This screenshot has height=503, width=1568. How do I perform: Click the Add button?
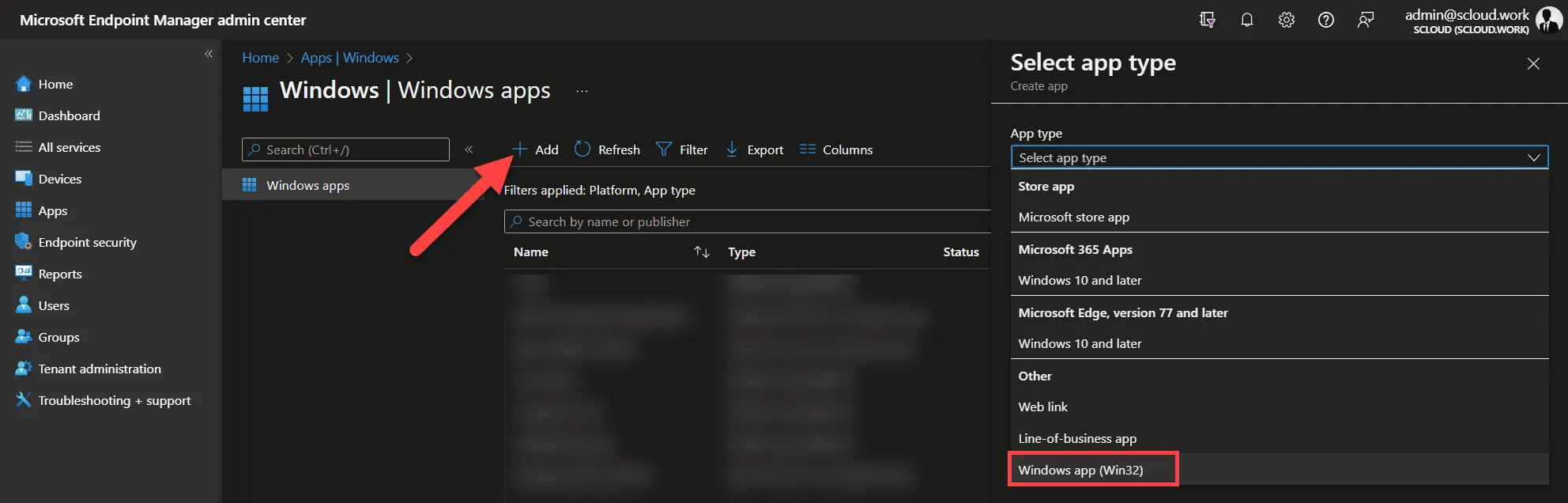(x=535, y=149)
